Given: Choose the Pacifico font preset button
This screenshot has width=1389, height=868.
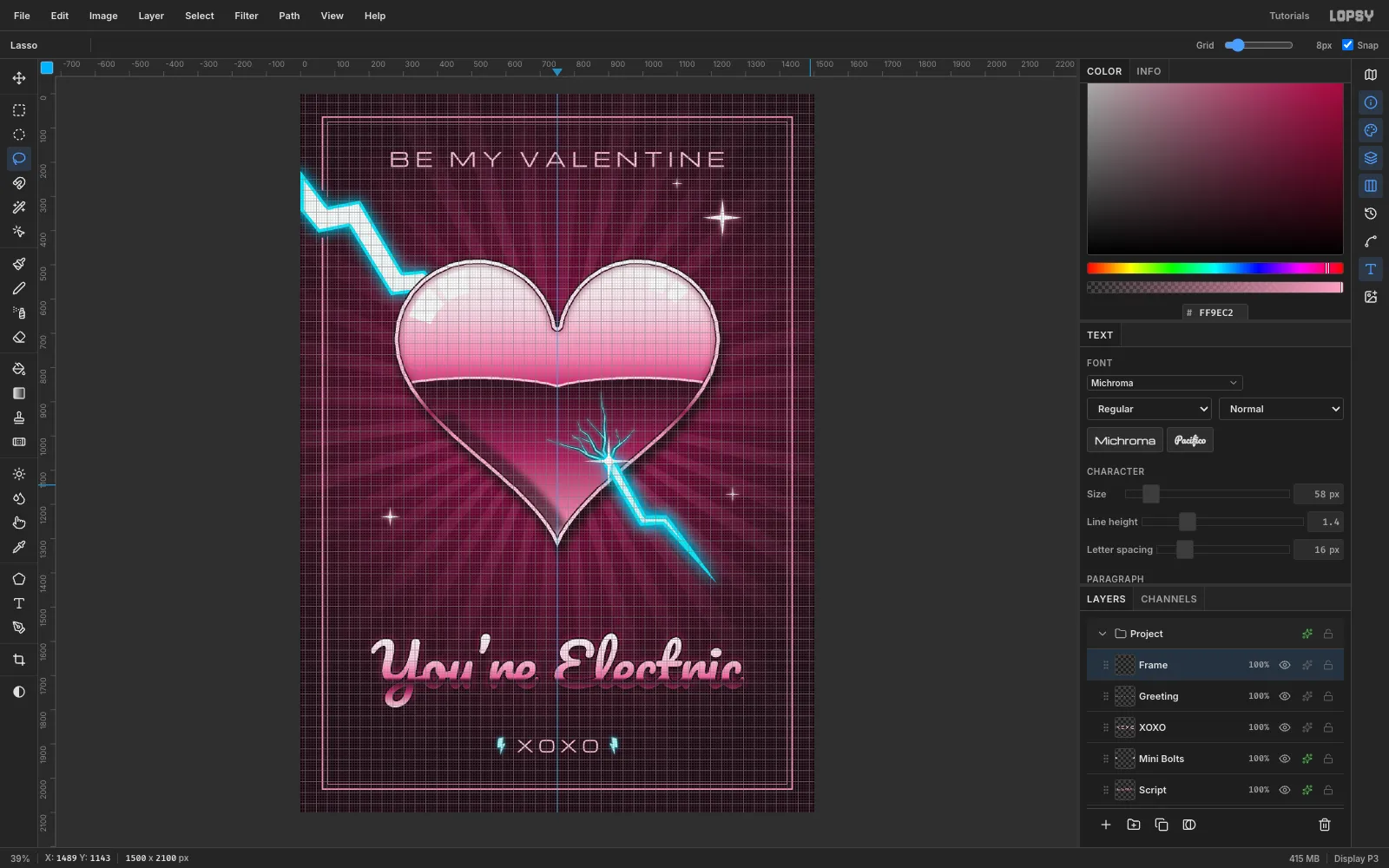Looking at the screenshot, I should (1190, 440).
